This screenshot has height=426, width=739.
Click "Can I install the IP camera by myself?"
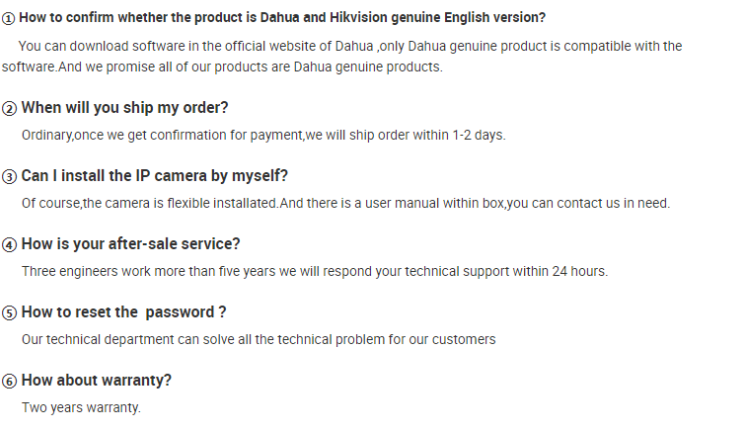pos(154,176)
